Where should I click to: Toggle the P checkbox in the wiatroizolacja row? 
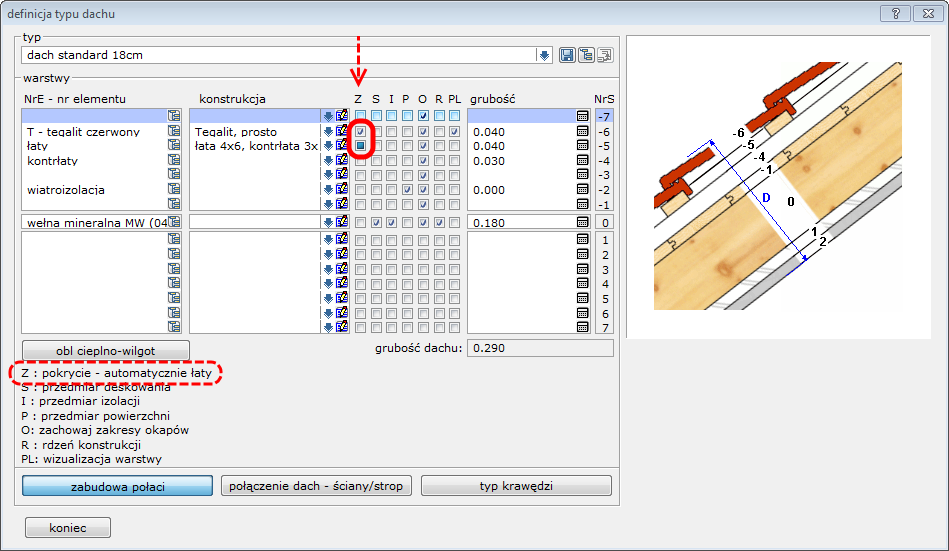tap(407, 189)
